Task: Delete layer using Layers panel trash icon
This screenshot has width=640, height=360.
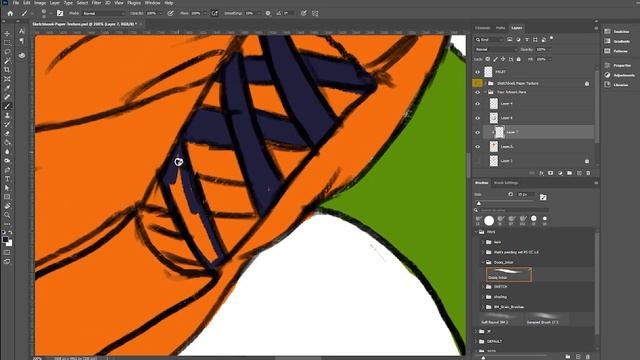Action: click(x=588, y=173)
